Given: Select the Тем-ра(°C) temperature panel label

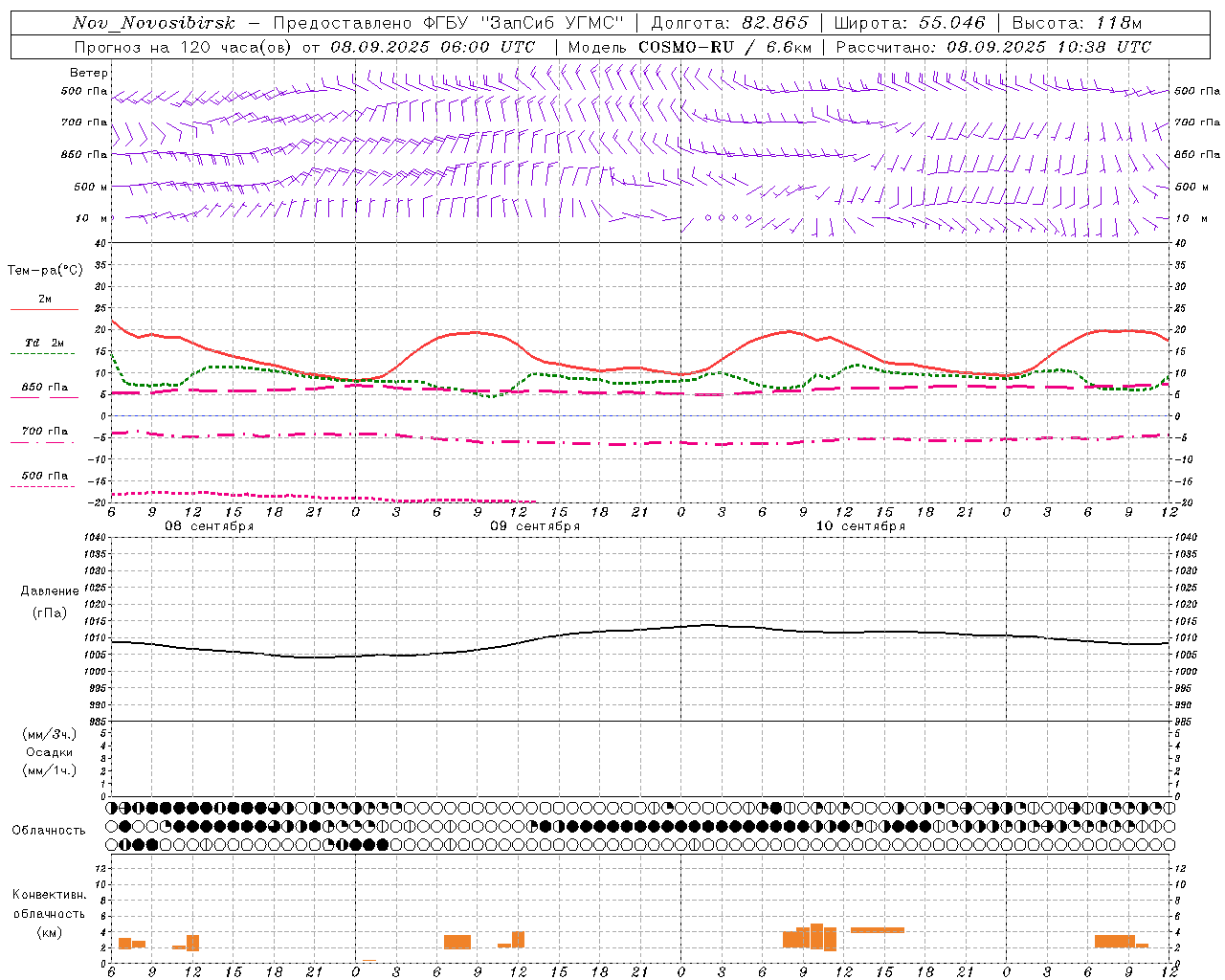Looking at the screenshot, I should pyautogui.click(x=45, y=271).
